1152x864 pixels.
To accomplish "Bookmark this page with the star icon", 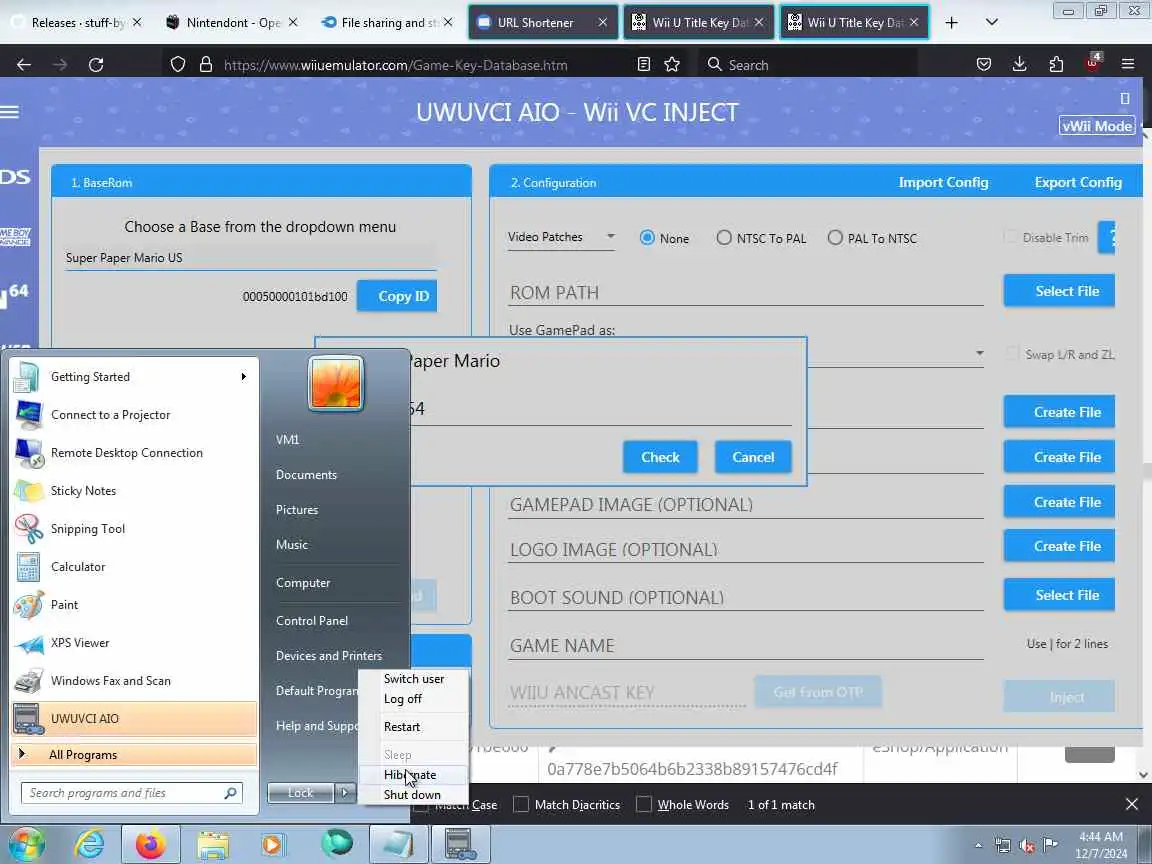I will 672,65.
